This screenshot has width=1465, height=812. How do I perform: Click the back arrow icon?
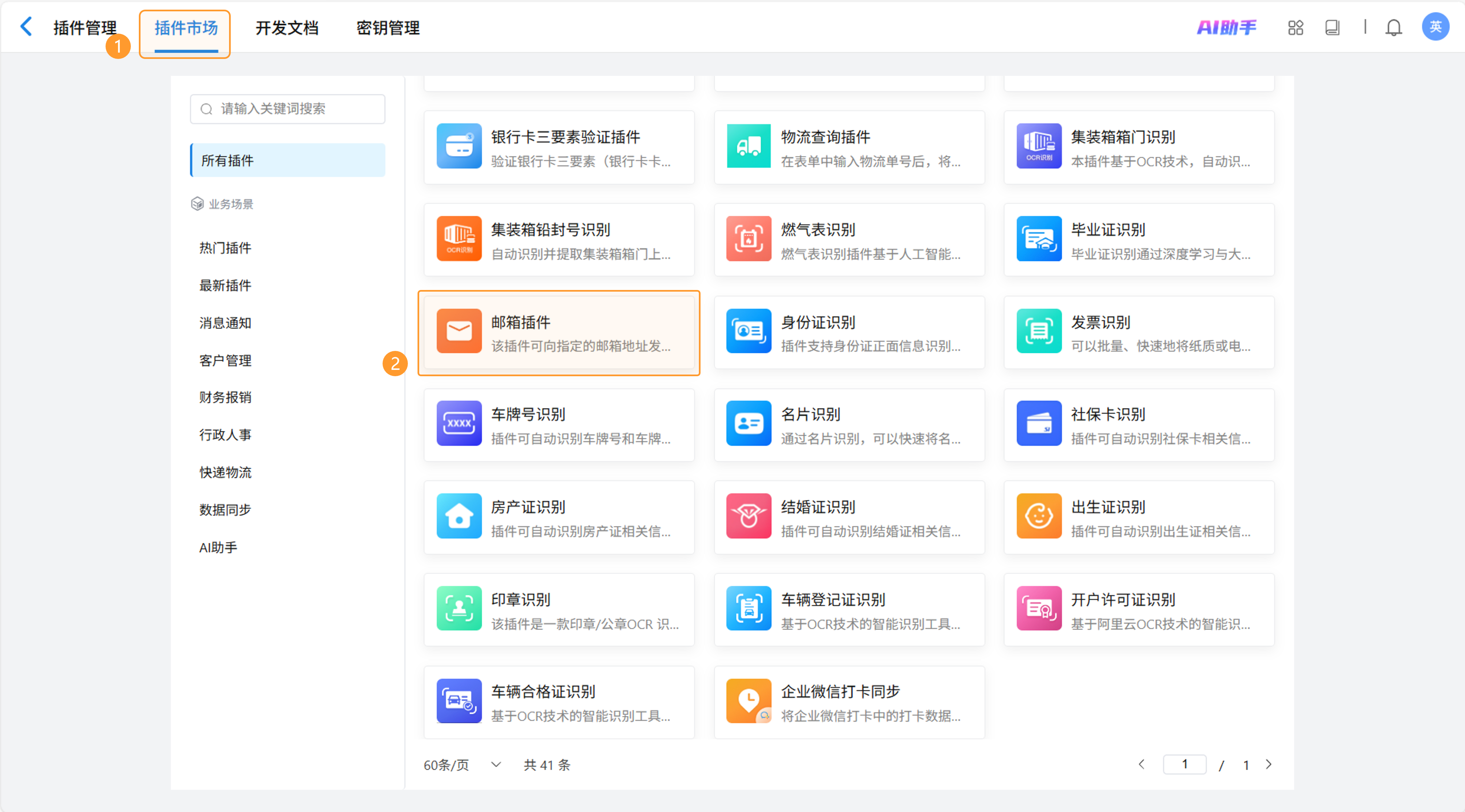pyautogui.click(x=26, y=27)
